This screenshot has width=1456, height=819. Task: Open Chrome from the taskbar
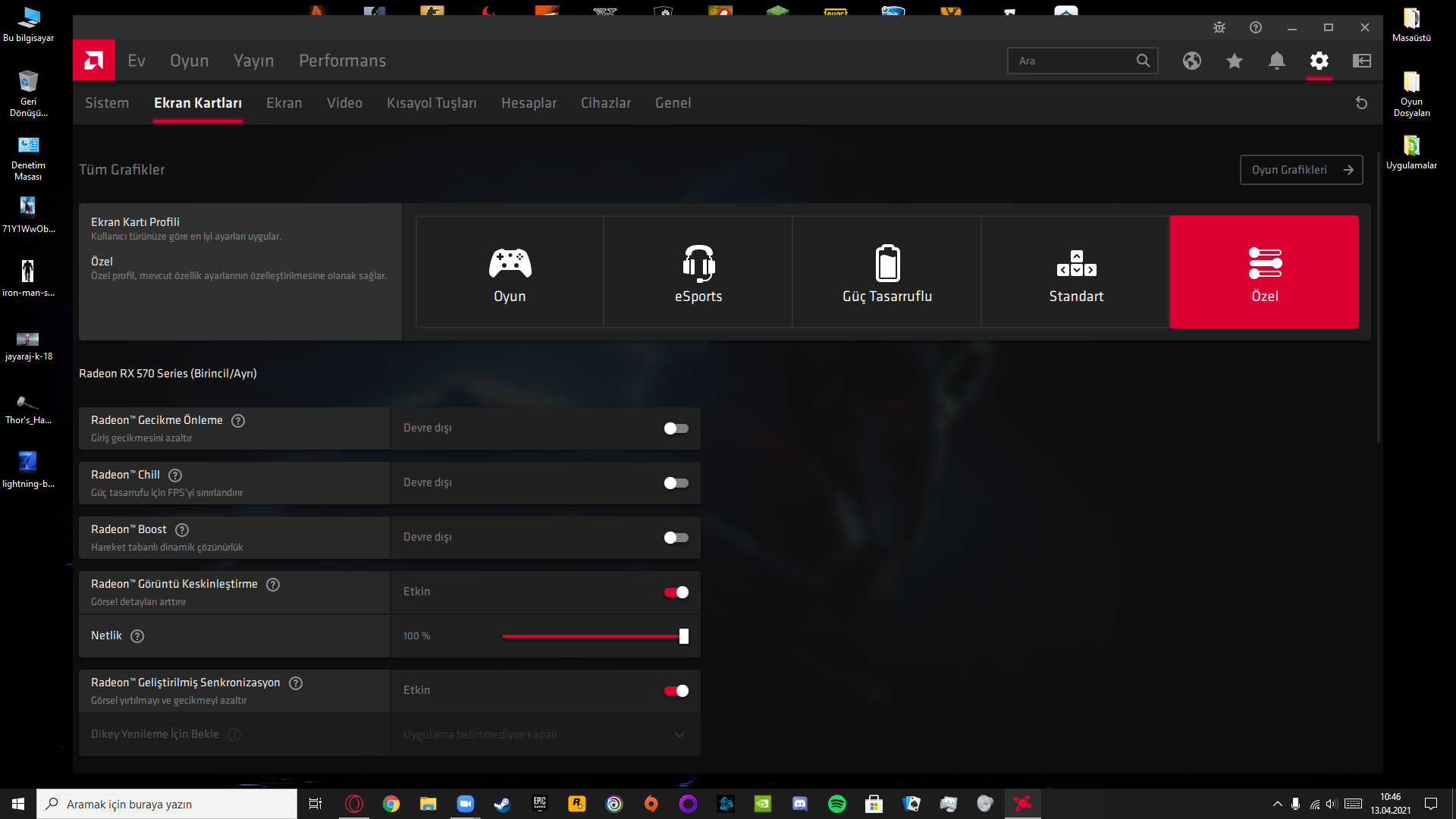391,804
